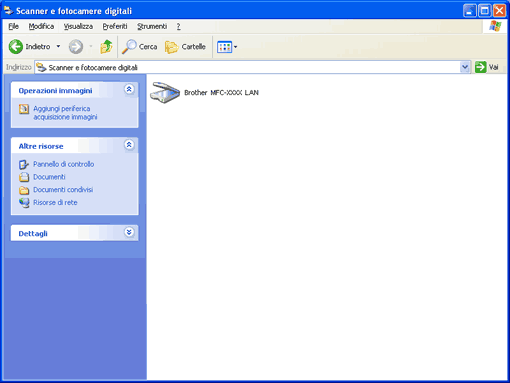Open the views button in toolbar
Viewport: 510px width, 383px height.
[x=227, y=47]
